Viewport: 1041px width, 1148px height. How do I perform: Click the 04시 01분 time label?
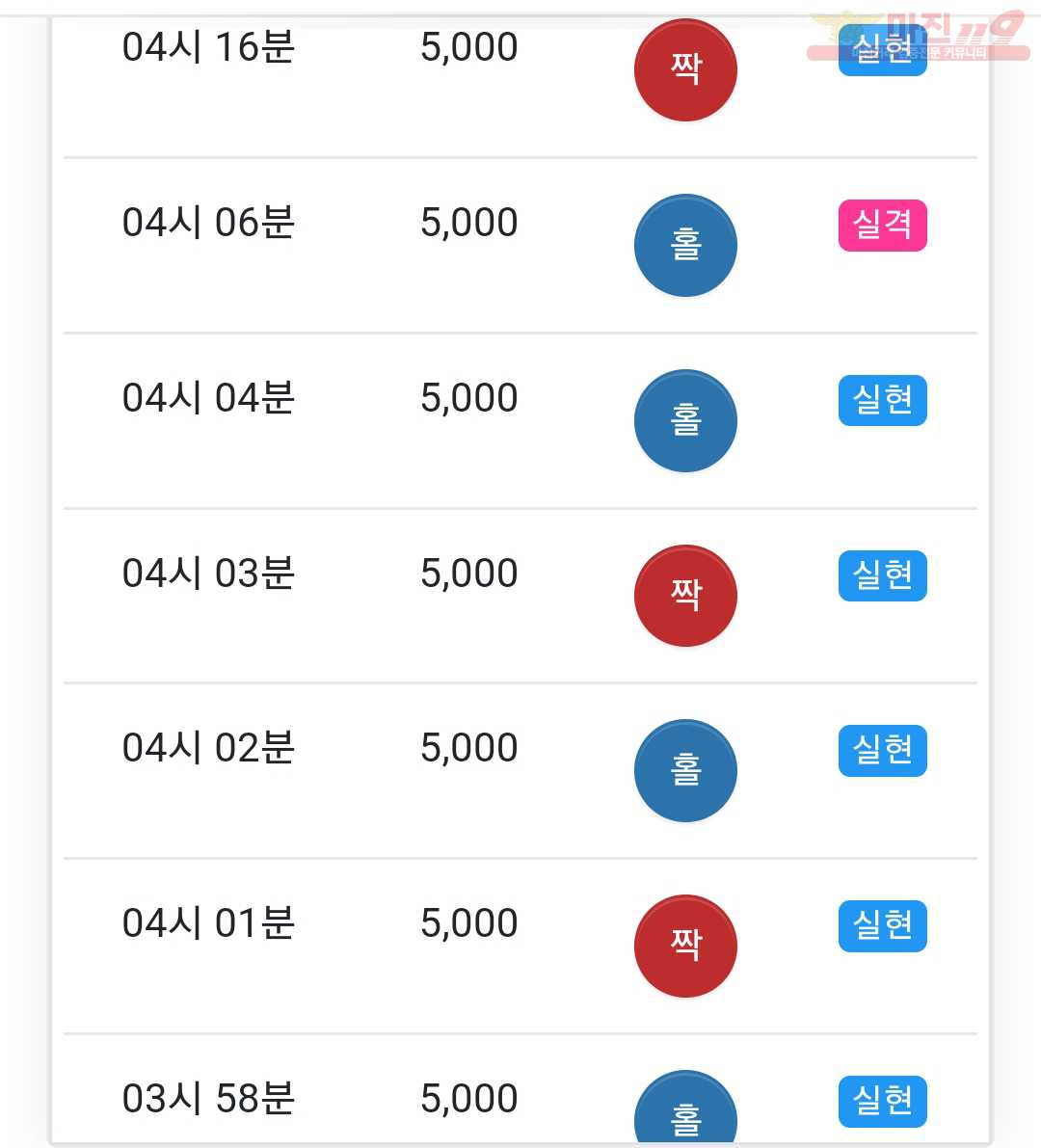click(x=208, y=922)
